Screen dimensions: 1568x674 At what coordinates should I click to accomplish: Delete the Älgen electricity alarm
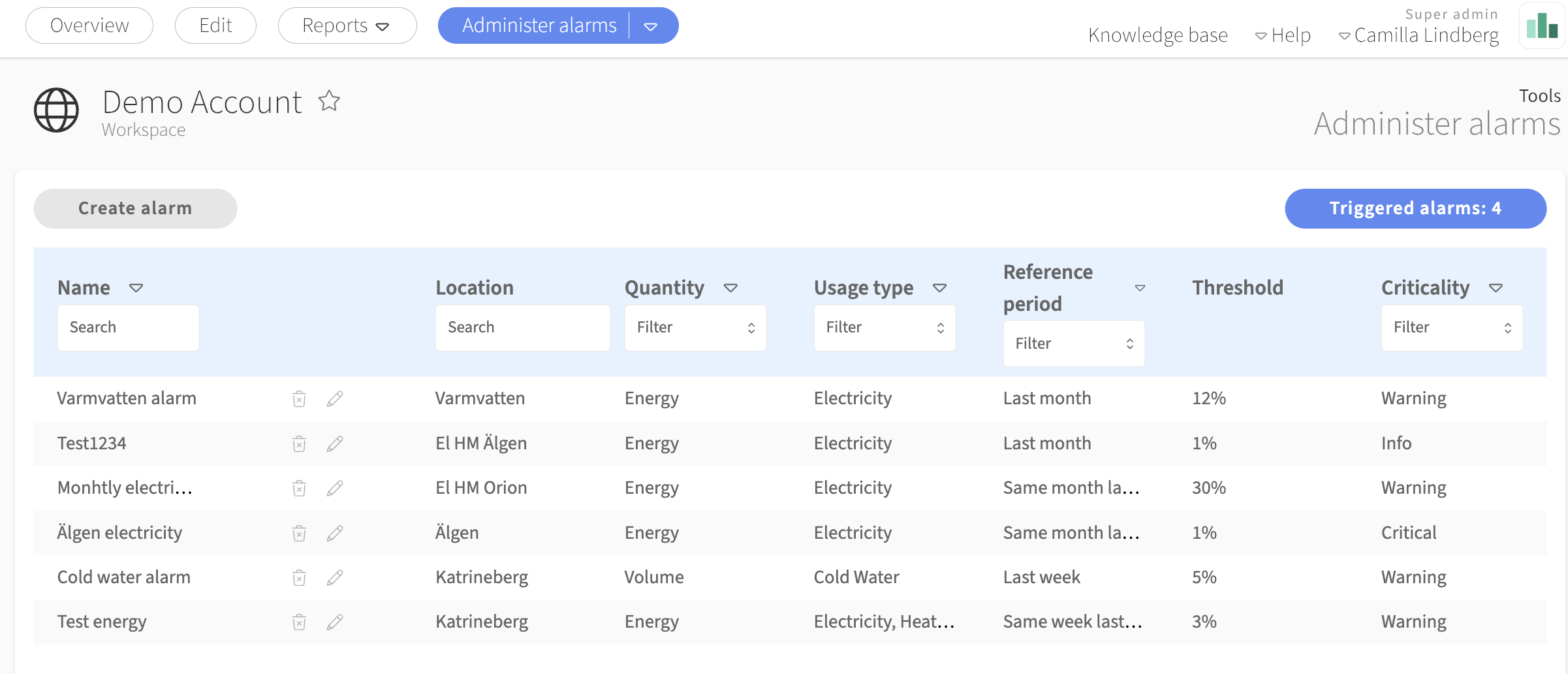pos(299,533)
